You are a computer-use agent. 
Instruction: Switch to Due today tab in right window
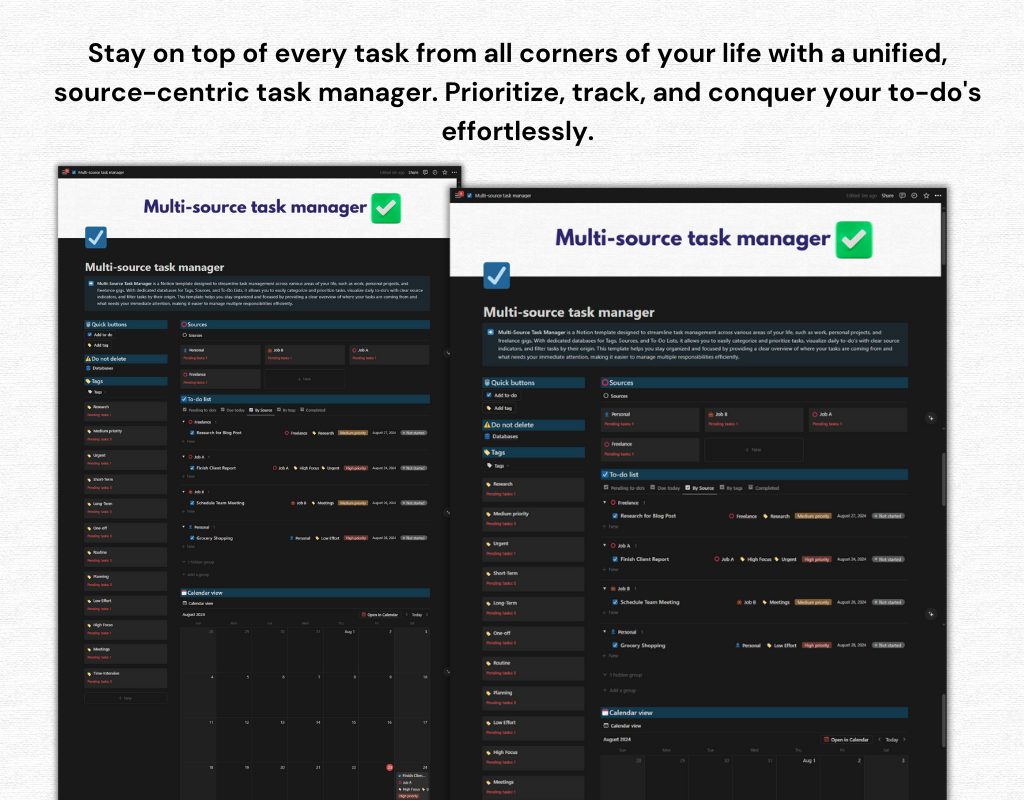pyautogui.click(x=665, y=488)
